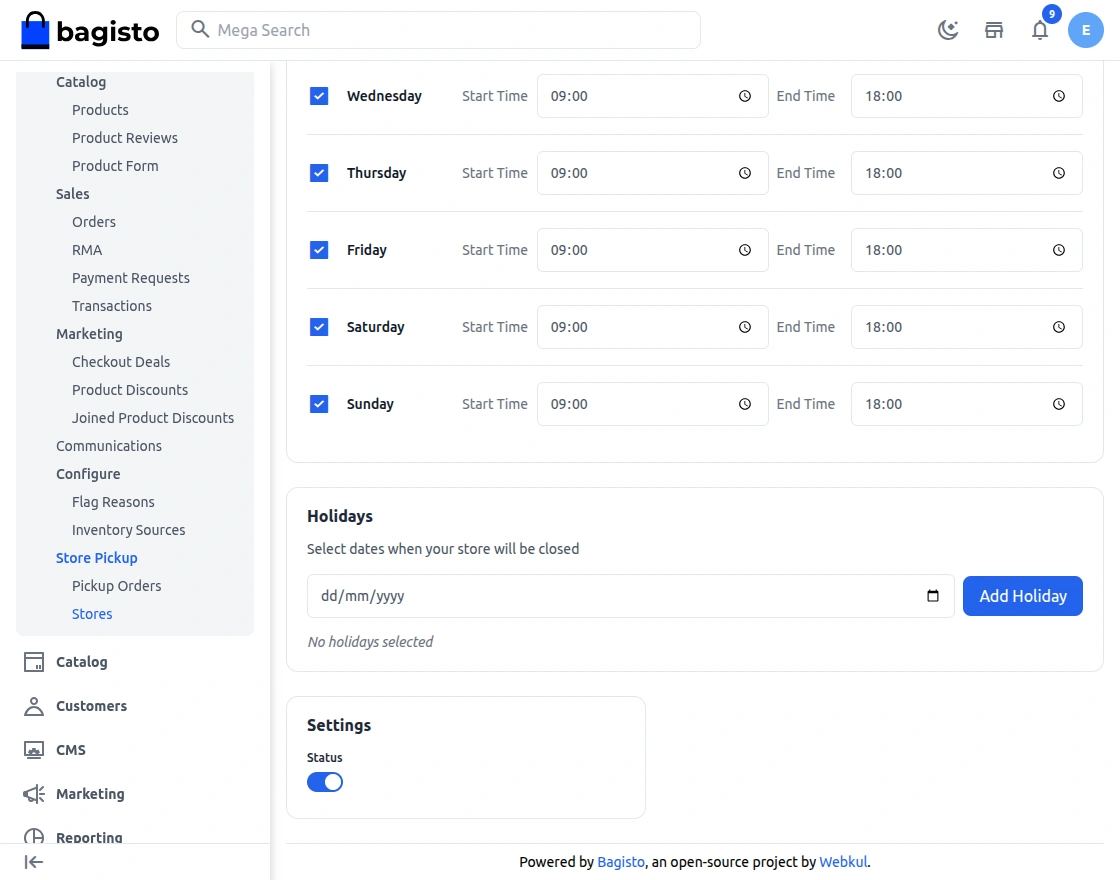Uncheck the Friday checkbox

(319, 250)
